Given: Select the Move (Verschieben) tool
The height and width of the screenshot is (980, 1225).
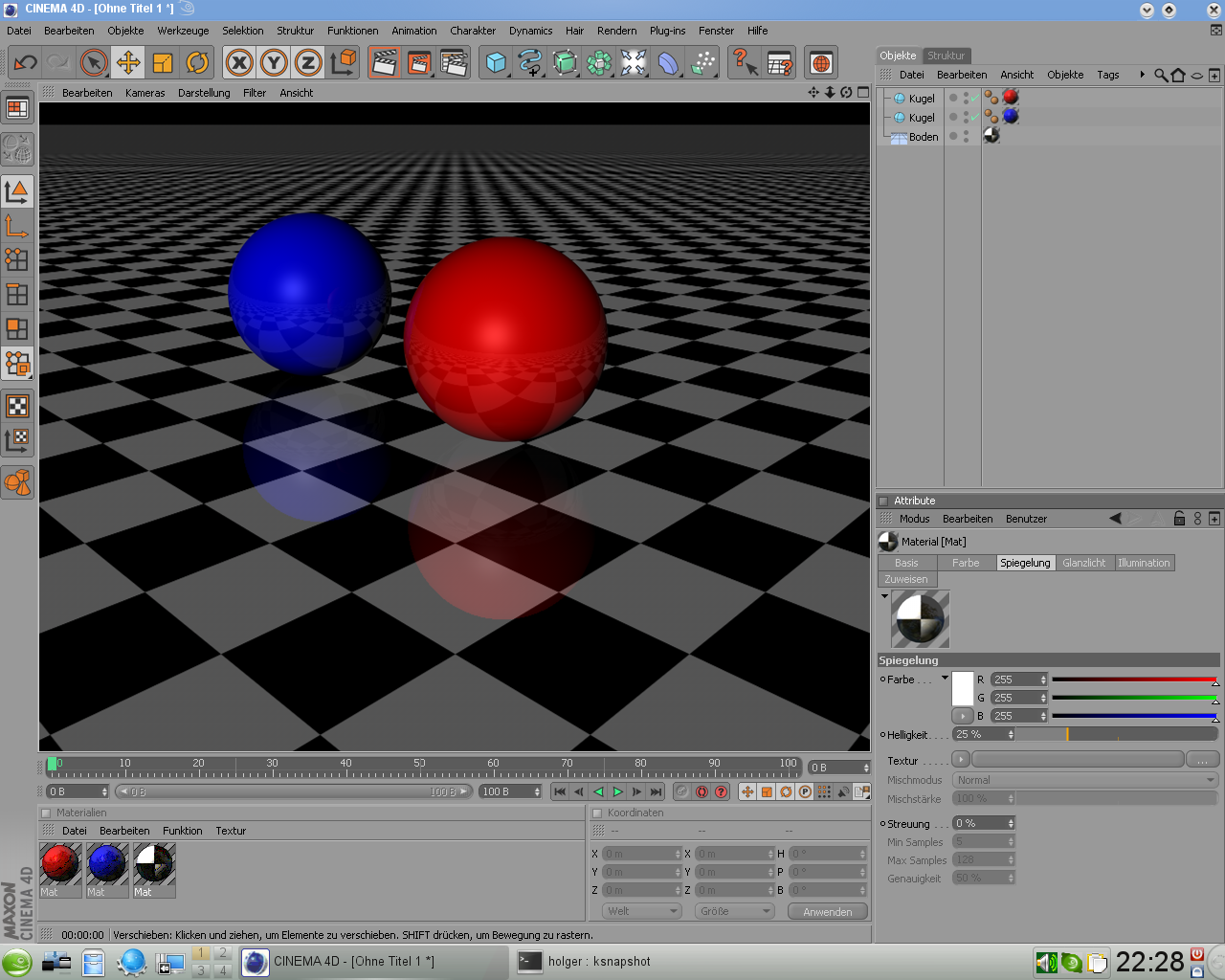Looking at the screenshot, I should click(127, 63).
